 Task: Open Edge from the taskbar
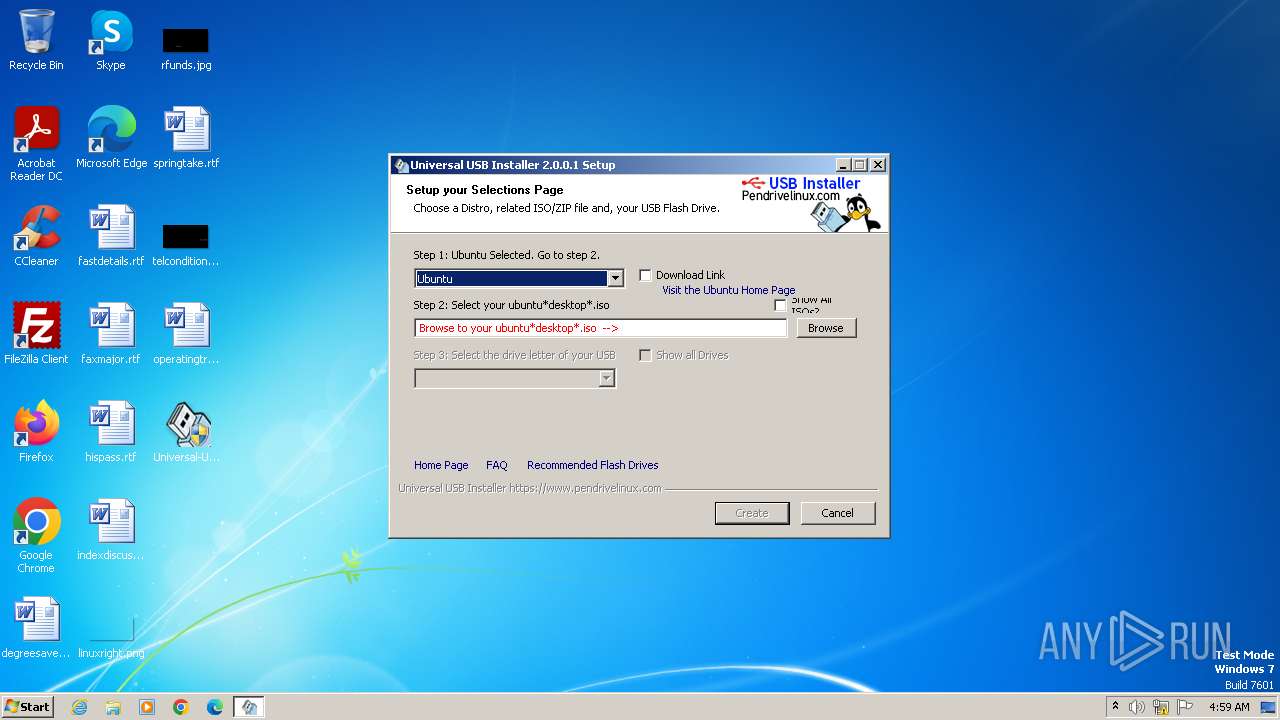(x=215, y=707)
